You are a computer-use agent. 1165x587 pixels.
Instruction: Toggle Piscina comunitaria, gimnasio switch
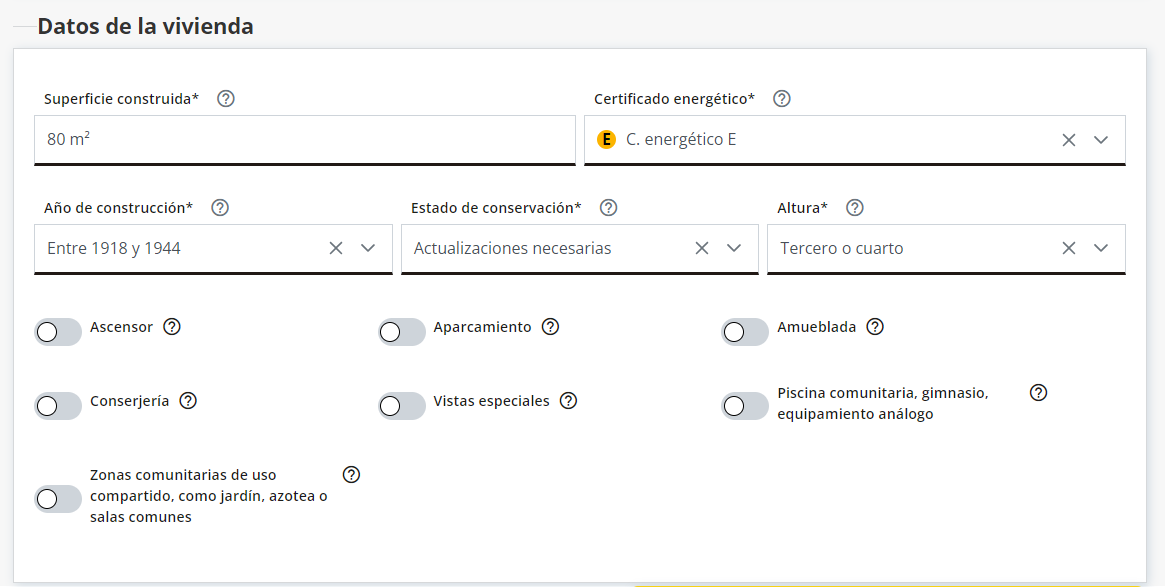click(745, 406)
